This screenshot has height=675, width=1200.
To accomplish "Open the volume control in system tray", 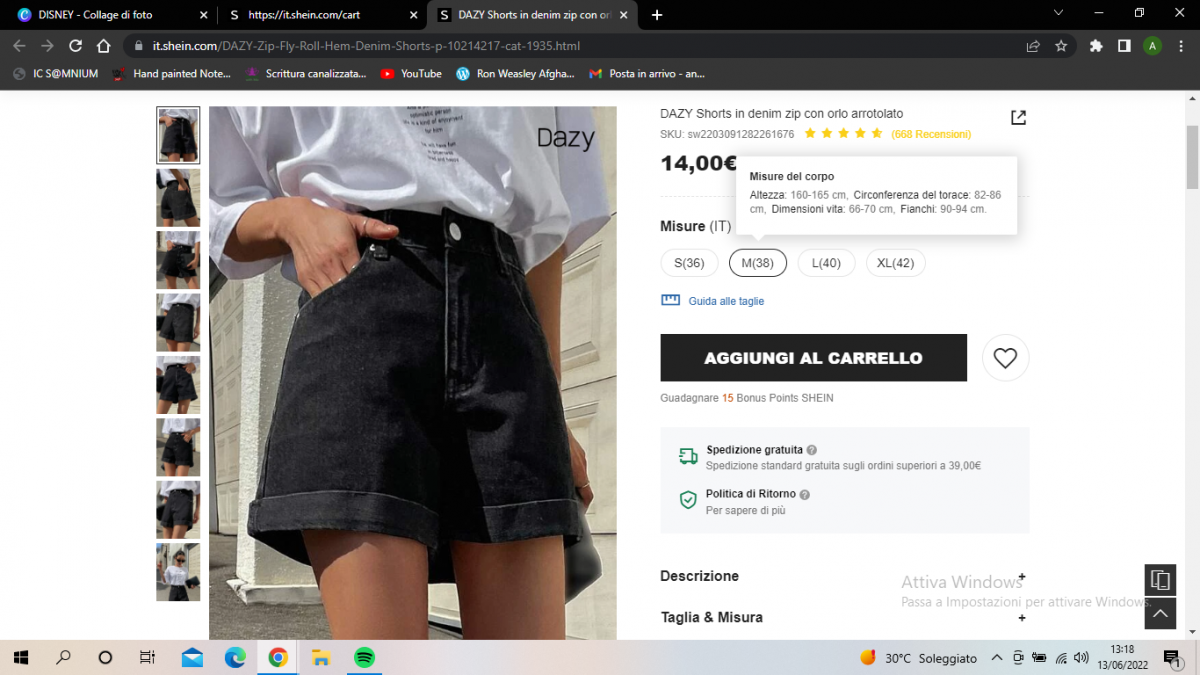I will point(1083,658).
